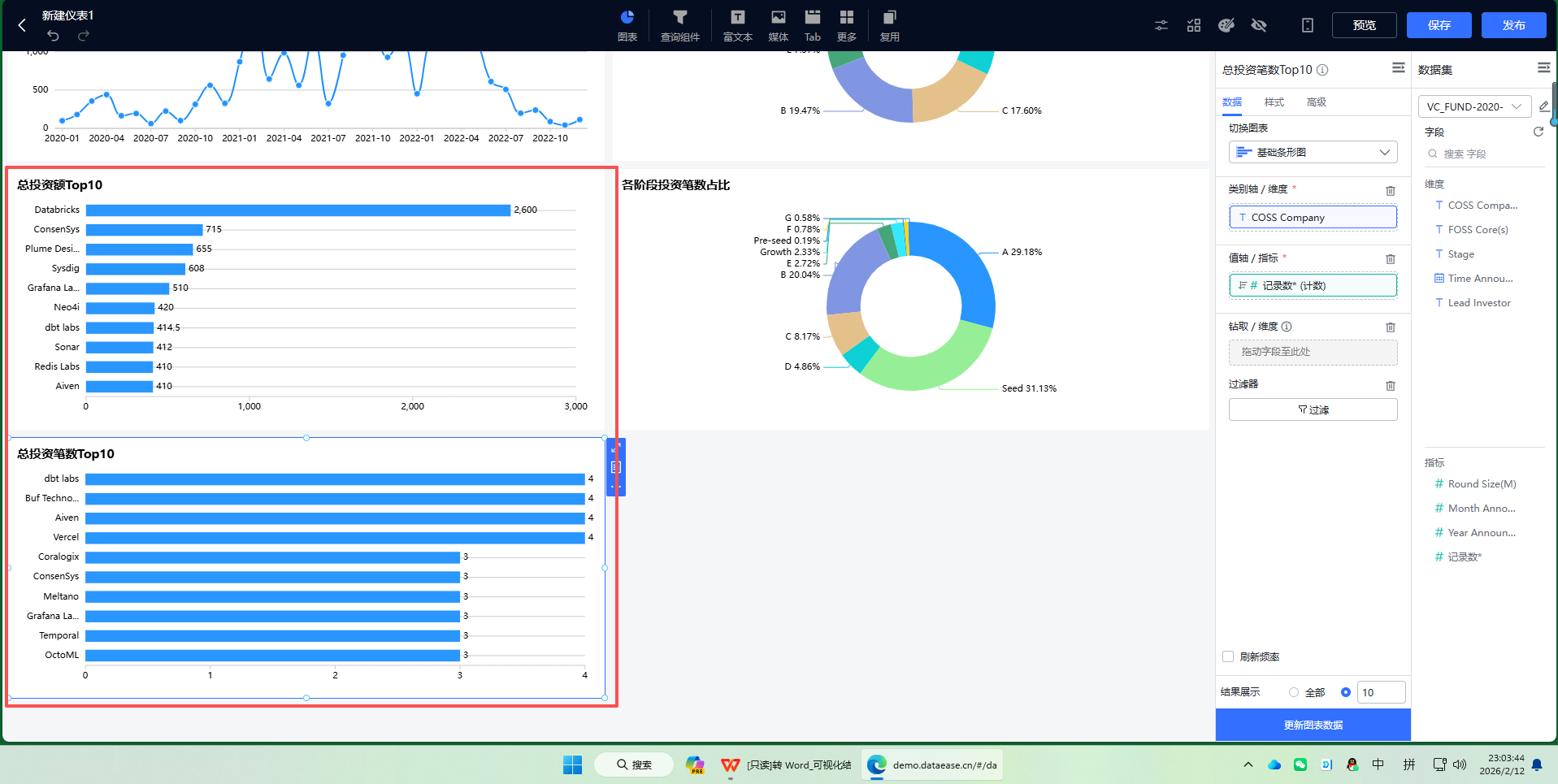Click the 过滤 filter button
The image size is (1558, 784).
click(x=1313, y=409)
